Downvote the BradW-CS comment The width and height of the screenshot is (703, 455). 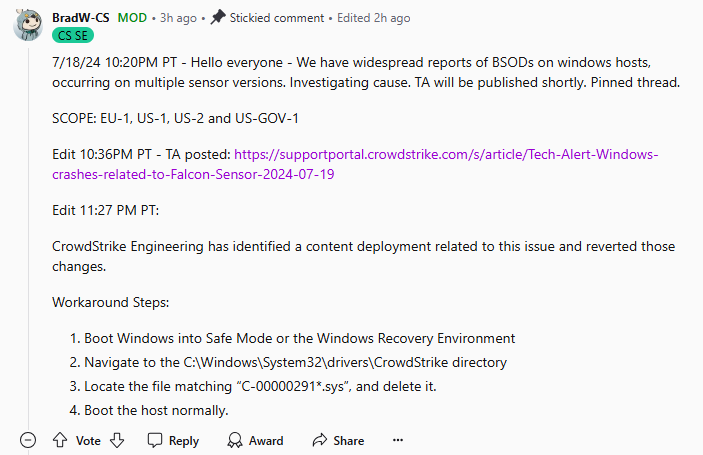[117, 440]
